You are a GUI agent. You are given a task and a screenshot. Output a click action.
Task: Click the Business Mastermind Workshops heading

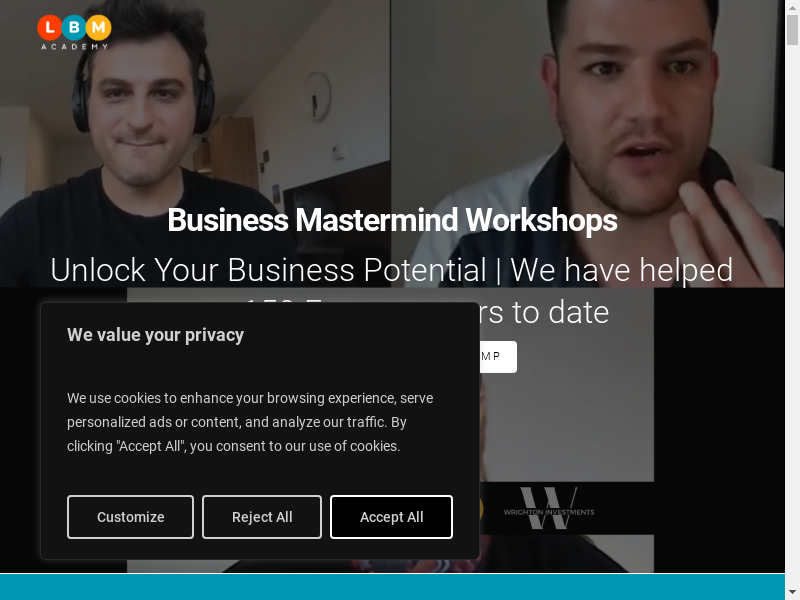[392, 220]
